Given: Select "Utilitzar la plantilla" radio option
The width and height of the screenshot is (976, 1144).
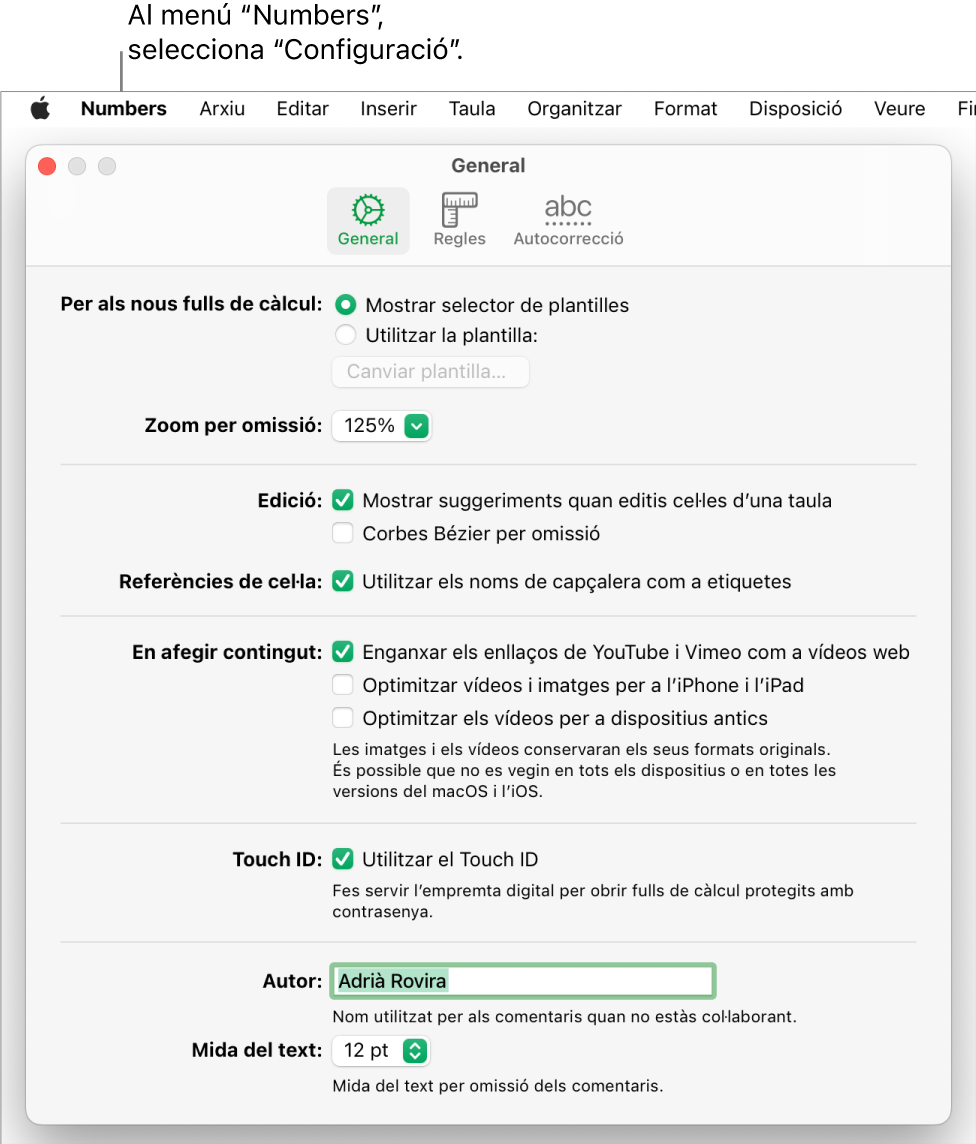Looking at the screenshot, I should point(345,336).
